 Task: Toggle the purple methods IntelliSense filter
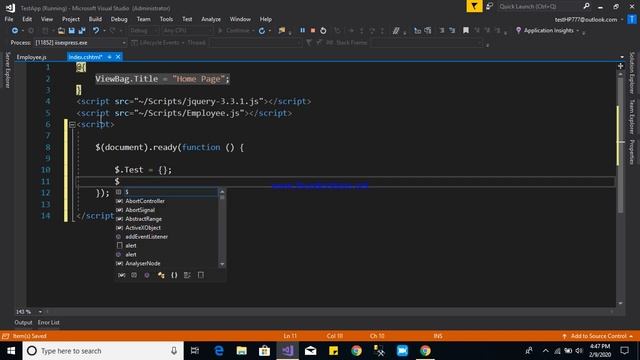tap(147, 275)
